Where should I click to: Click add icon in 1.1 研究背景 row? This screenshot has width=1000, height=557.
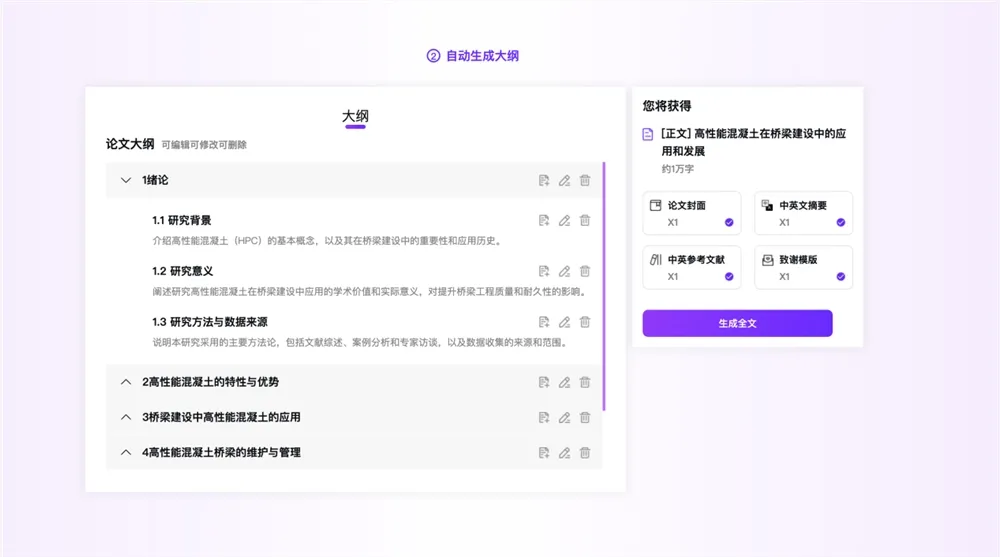click(544, 221)
